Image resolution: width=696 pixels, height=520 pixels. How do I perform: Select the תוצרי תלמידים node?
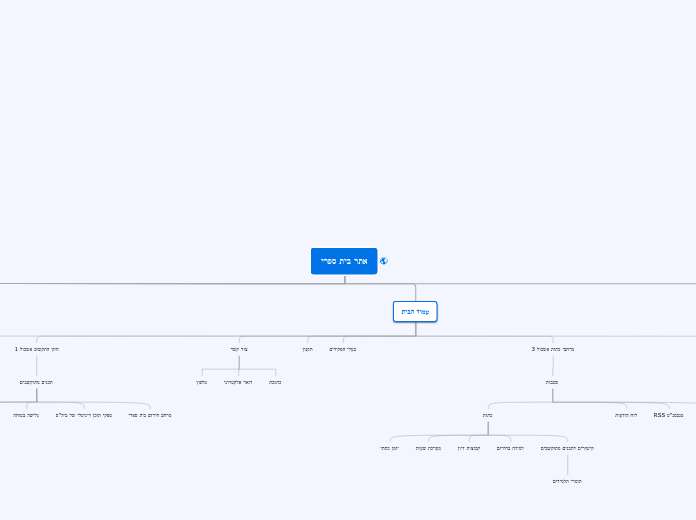[x=567, y=481]
